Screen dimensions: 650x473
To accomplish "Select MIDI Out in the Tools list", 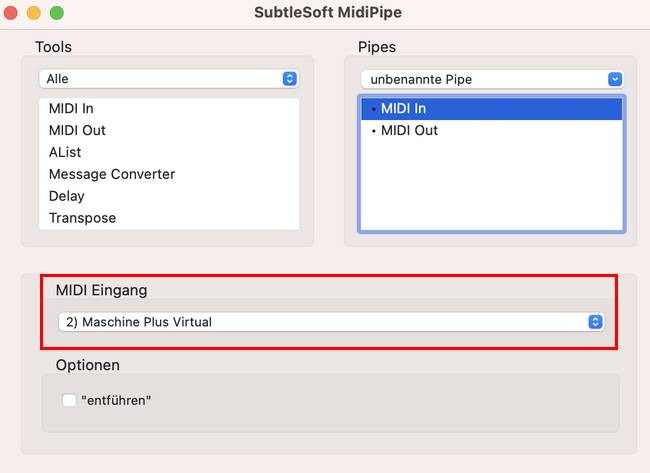I will tap(169, 131).
